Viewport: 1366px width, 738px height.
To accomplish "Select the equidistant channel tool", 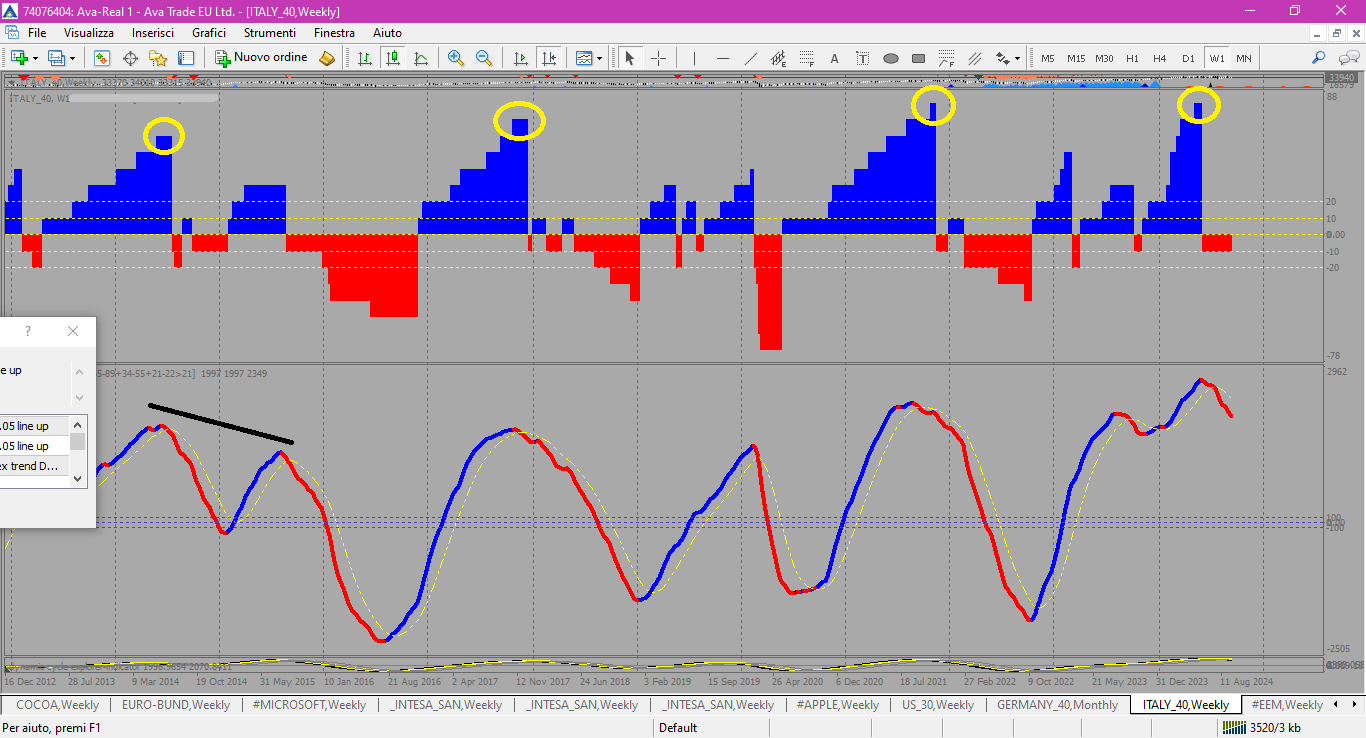I will pyautogui.click(x=778, y=58).
